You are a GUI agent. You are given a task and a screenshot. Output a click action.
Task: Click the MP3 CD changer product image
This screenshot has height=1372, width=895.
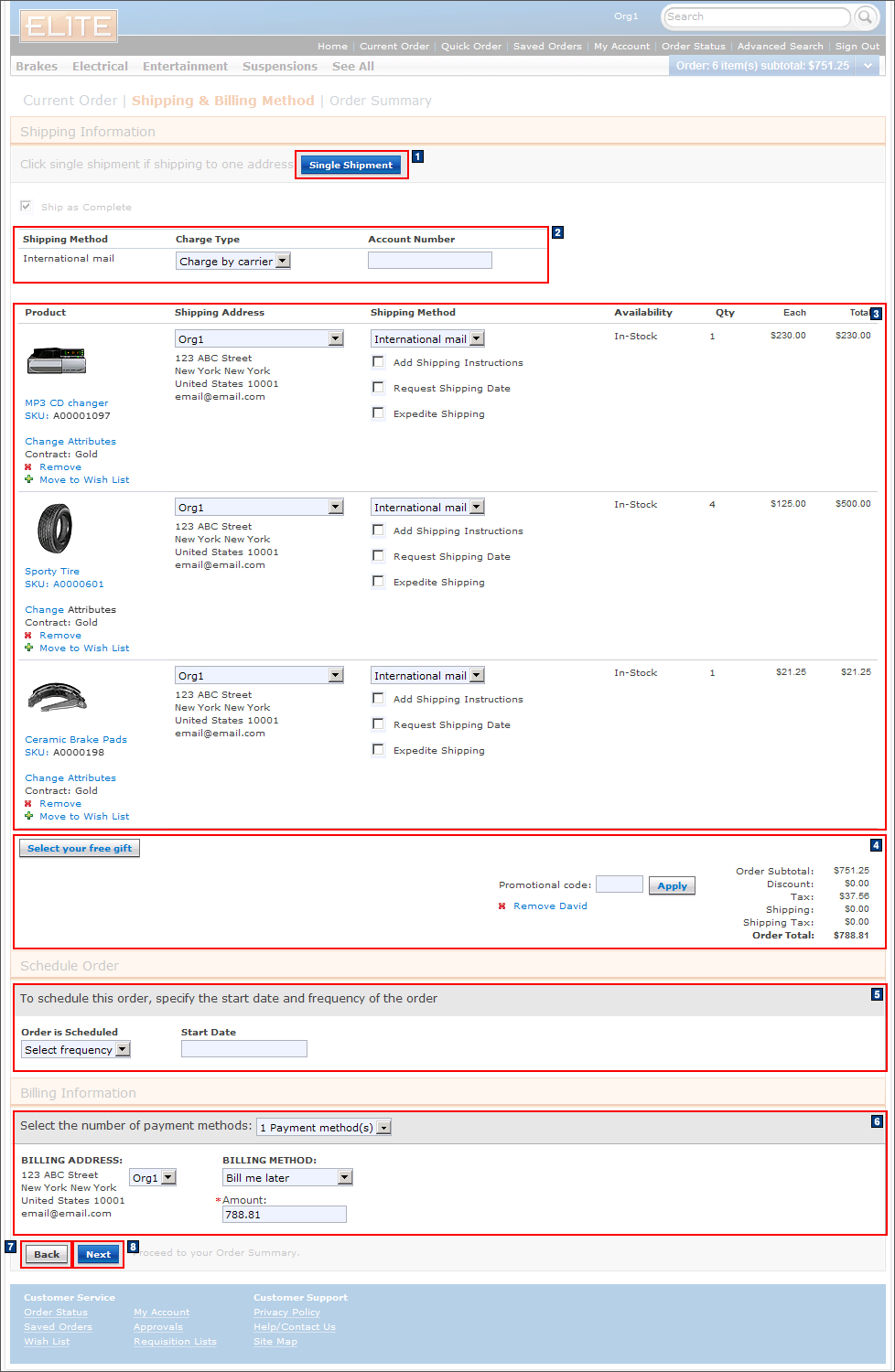pyautogui.click(x=56, y=360)
